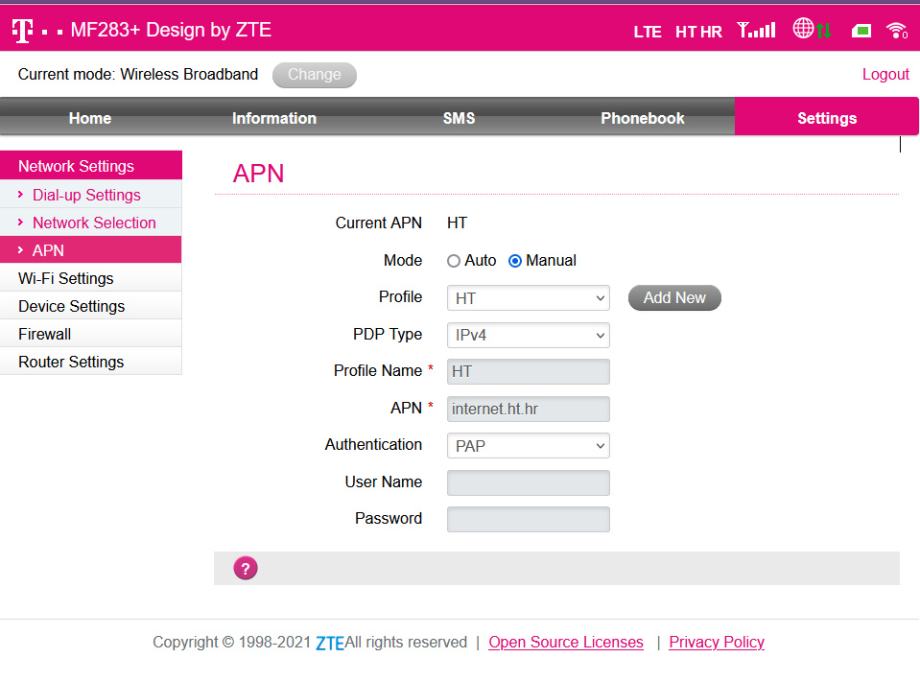Open the Authentication dropdown

point(528,446)
